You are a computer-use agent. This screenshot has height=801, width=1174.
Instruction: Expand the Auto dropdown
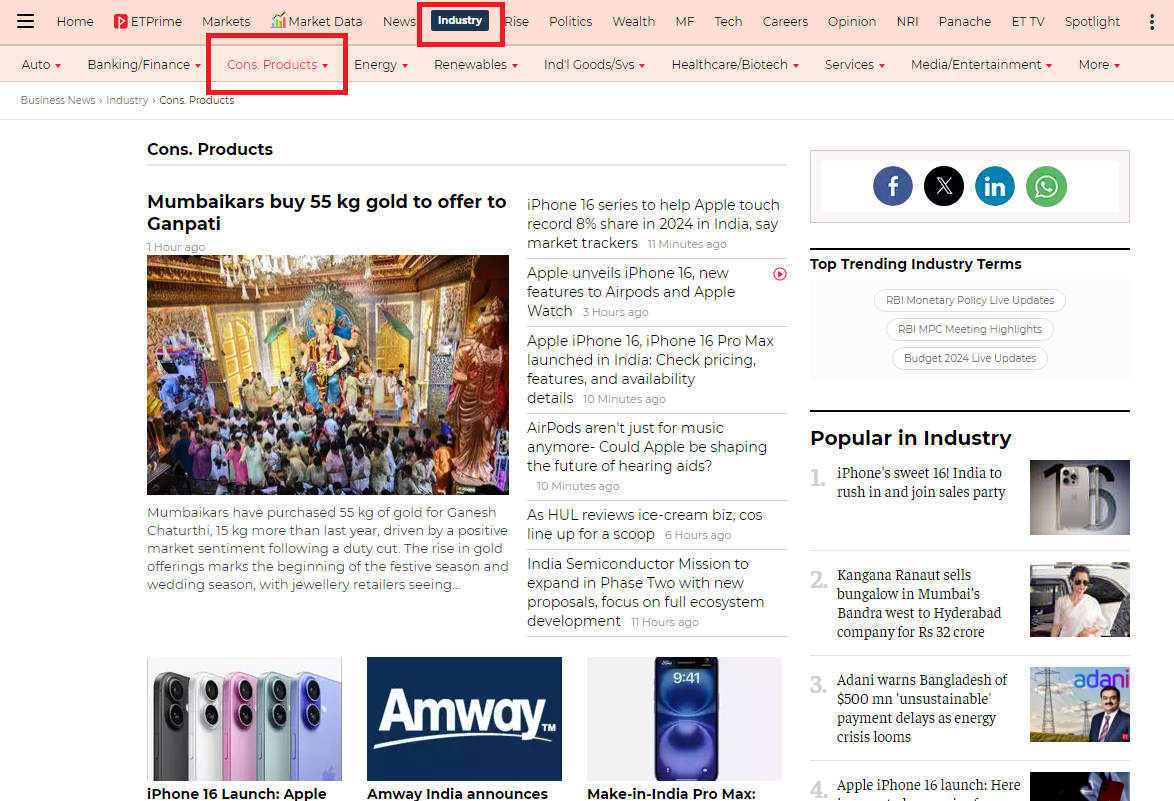[41, 65]
